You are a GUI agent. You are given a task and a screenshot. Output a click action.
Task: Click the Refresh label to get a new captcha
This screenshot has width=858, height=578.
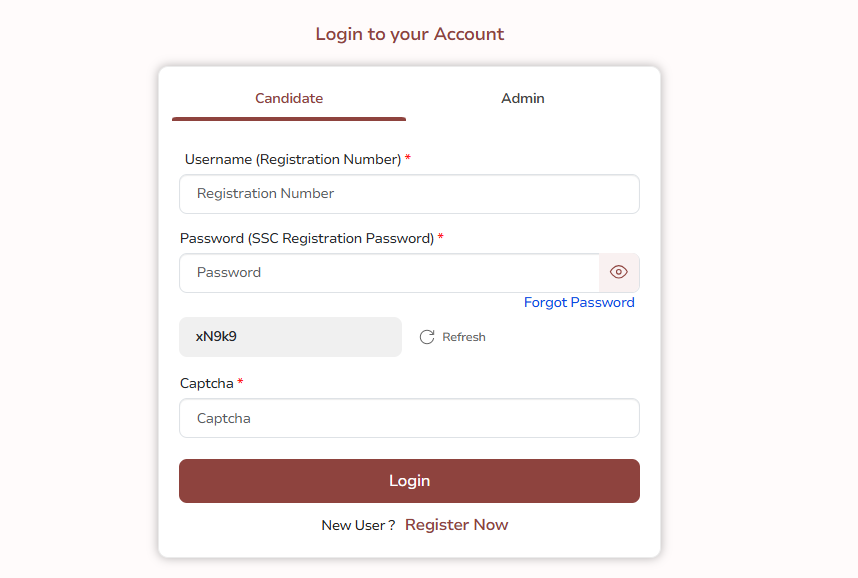coord(463,336)
